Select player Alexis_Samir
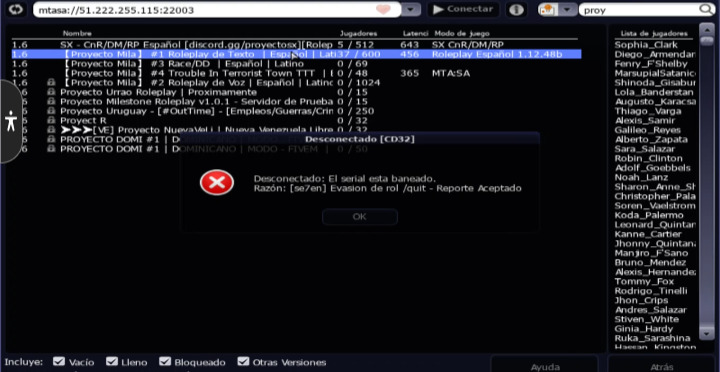This screenshot has width=720, height=372. coord(645,121)
